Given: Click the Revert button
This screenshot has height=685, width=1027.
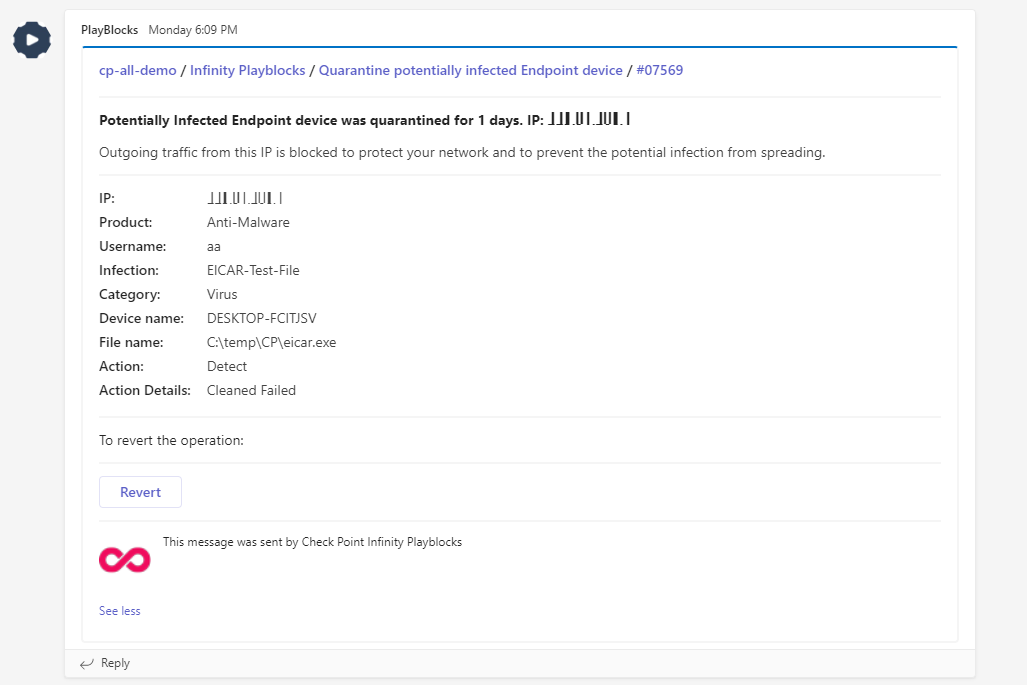Looking at the screenshot, I should click(x=140, y=492).
